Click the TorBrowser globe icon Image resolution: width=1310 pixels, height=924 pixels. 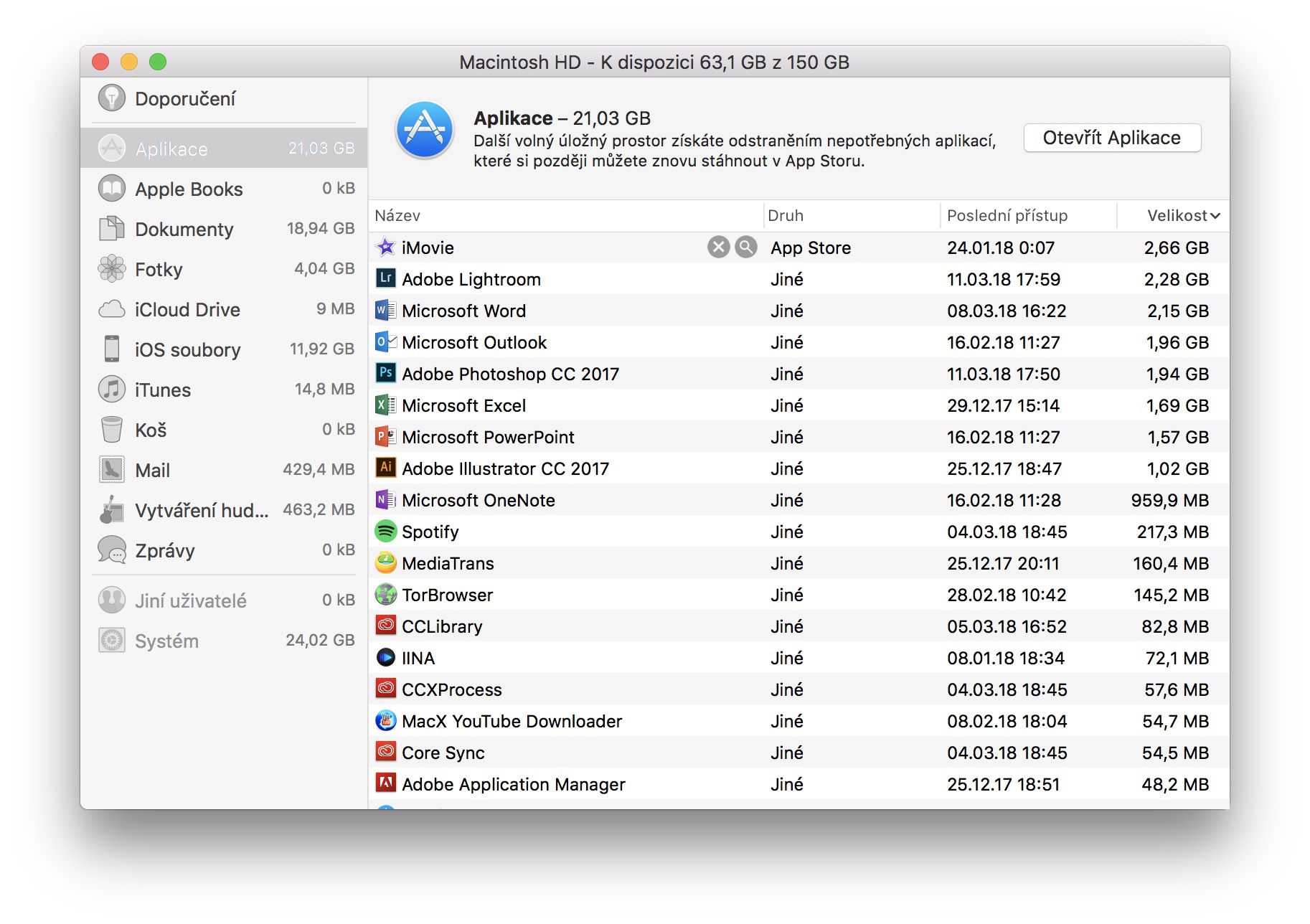(385, 595)
